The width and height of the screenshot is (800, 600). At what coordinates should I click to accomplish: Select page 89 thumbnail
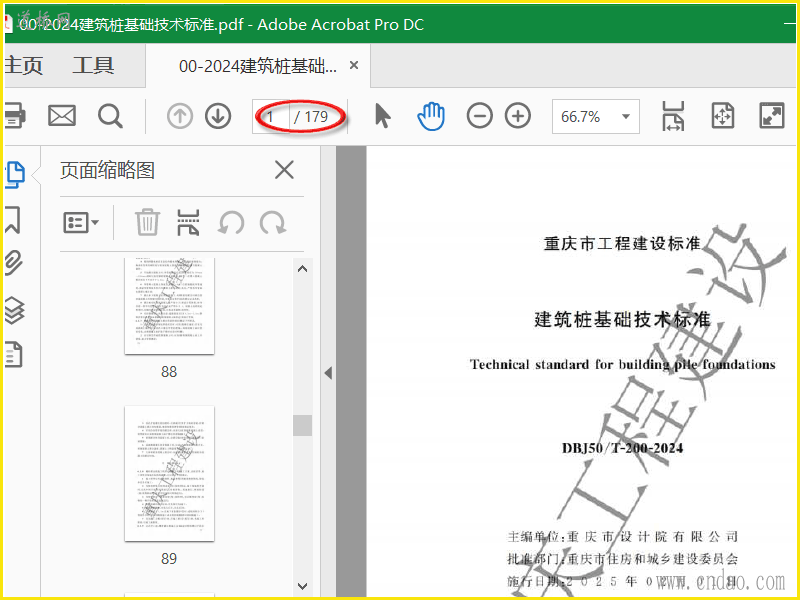(x=169, y=473)
